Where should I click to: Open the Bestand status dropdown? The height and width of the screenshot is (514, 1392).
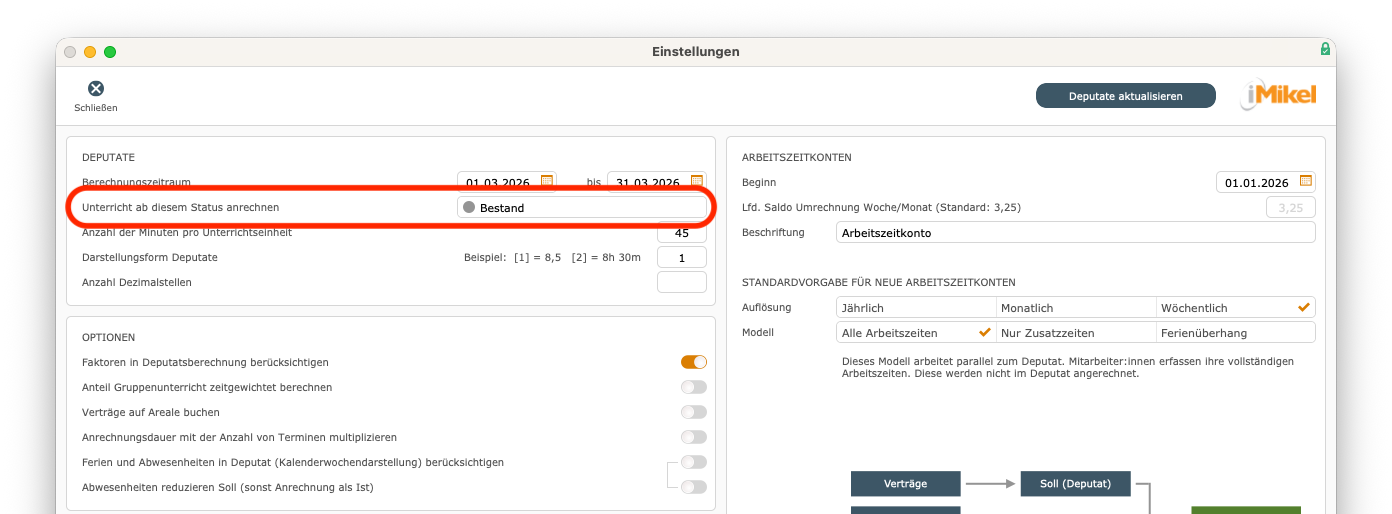582,207
